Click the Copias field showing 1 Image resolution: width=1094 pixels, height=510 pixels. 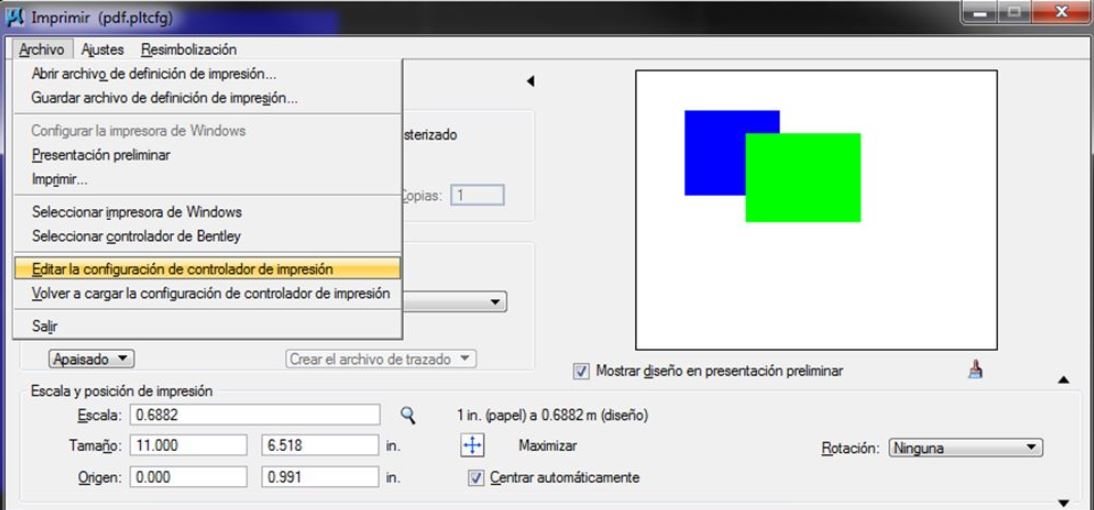(x=478, y=195)
